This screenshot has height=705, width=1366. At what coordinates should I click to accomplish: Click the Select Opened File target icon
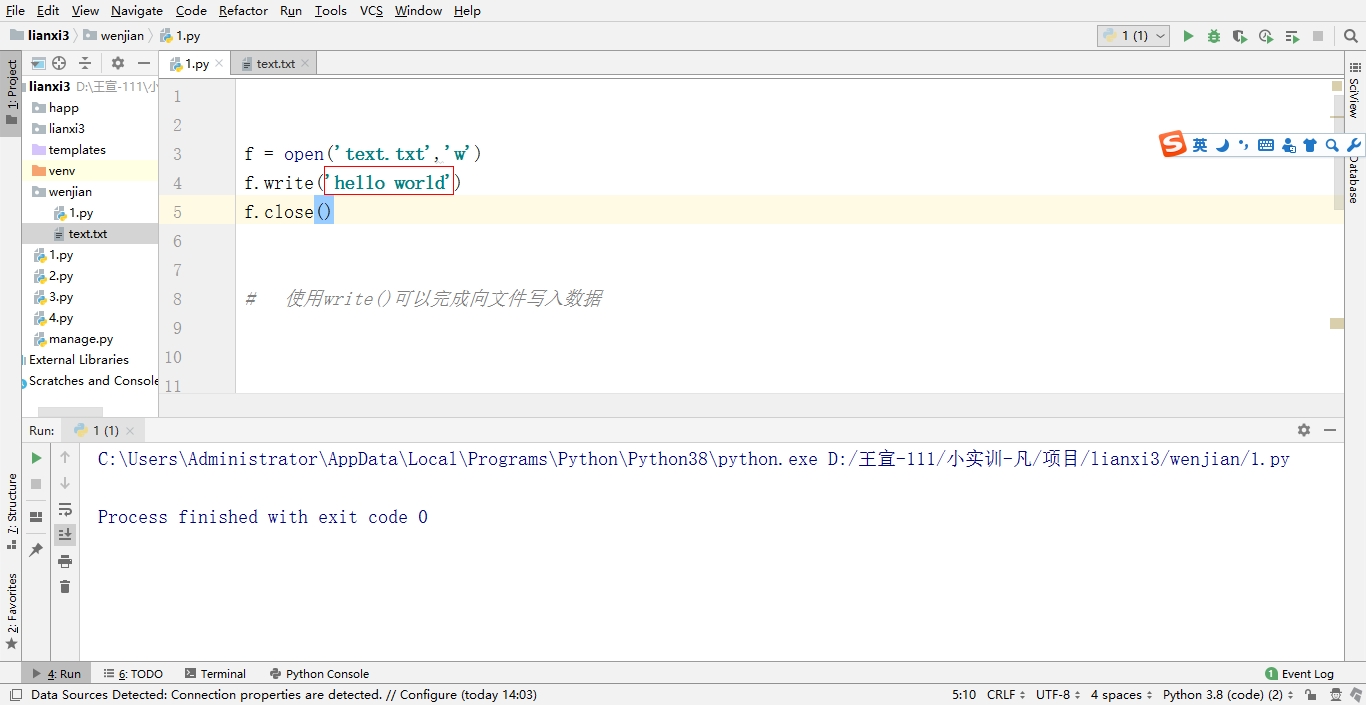(60, 63)
